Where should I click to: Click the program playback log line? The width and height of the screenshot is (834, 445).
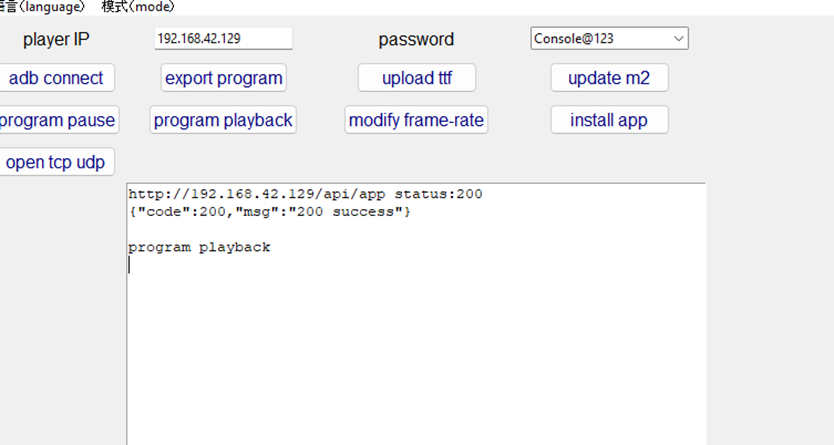199,247
